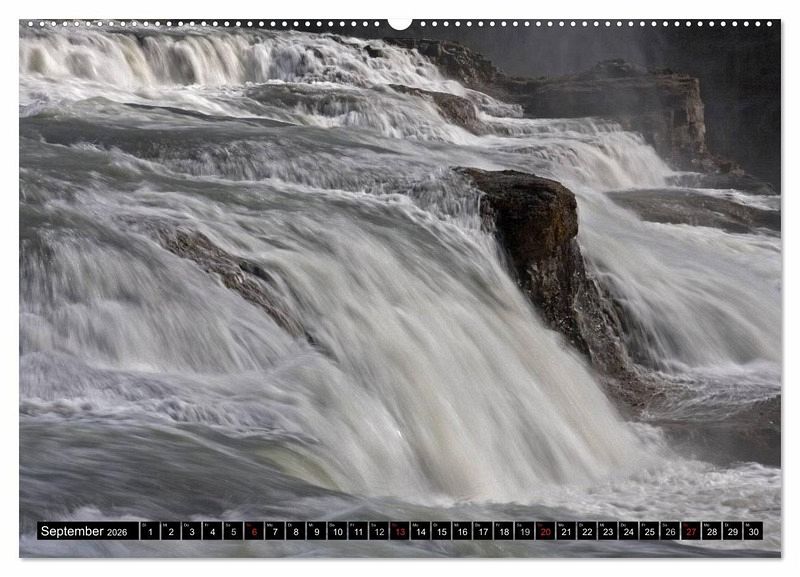Choose day 4 on the date bar
This screenshot has width=800, height=577.
point(212,531)
